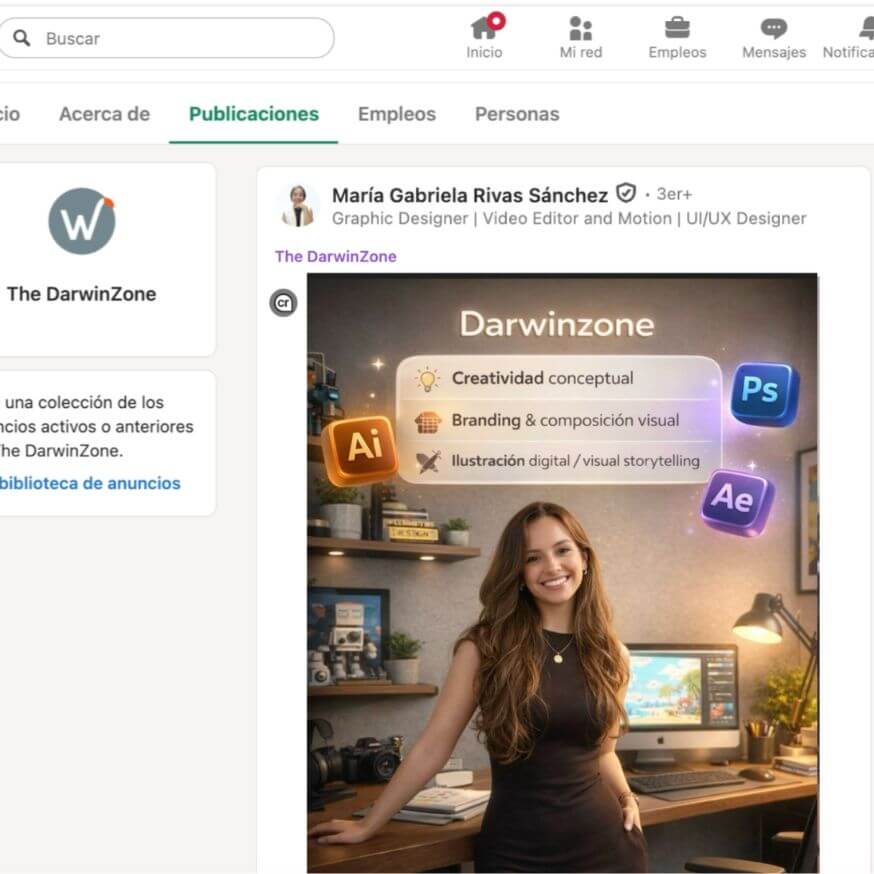Click The DarwinZone company logo

82,221
